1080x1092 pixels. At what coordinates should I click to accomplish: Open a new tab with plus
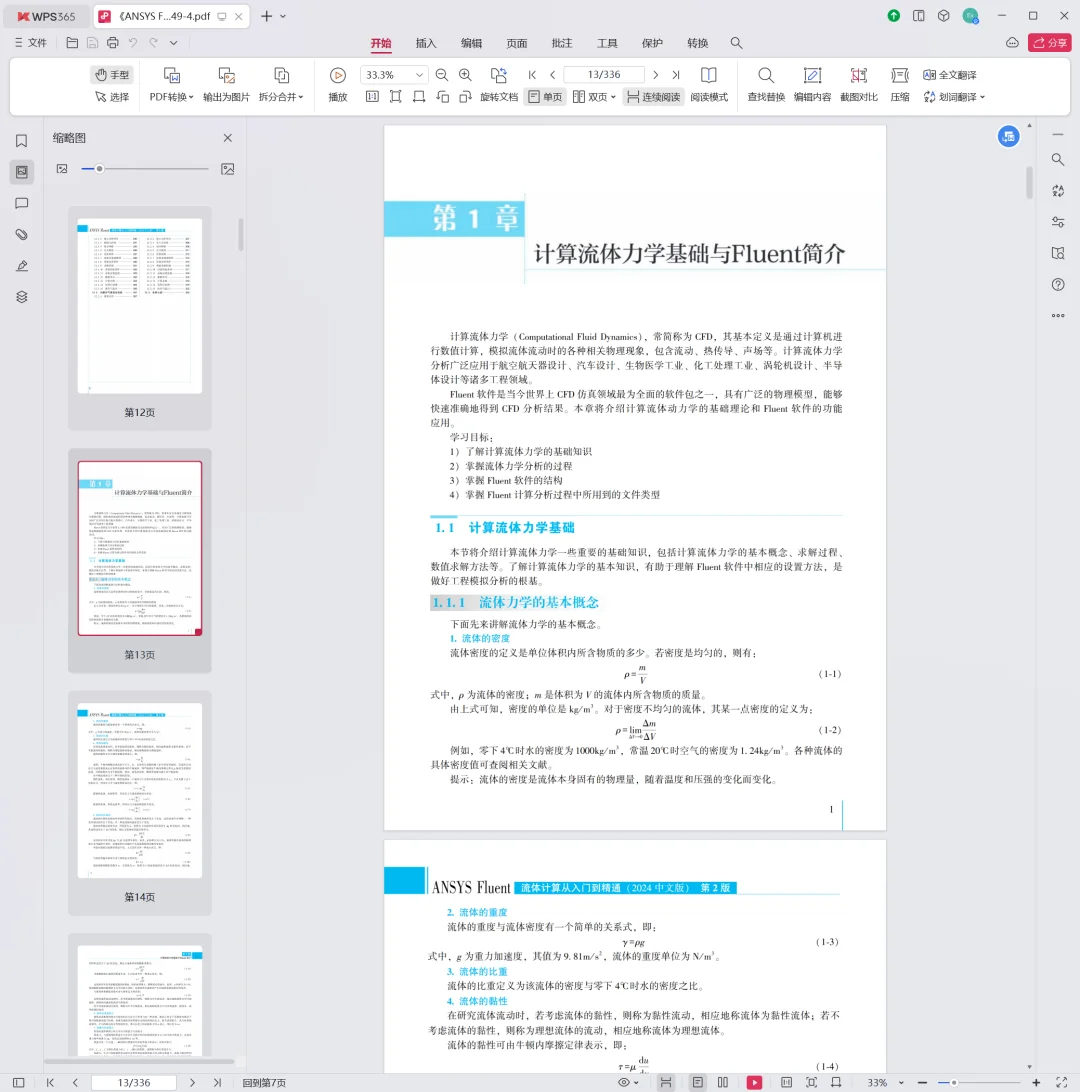coord(267,16)
